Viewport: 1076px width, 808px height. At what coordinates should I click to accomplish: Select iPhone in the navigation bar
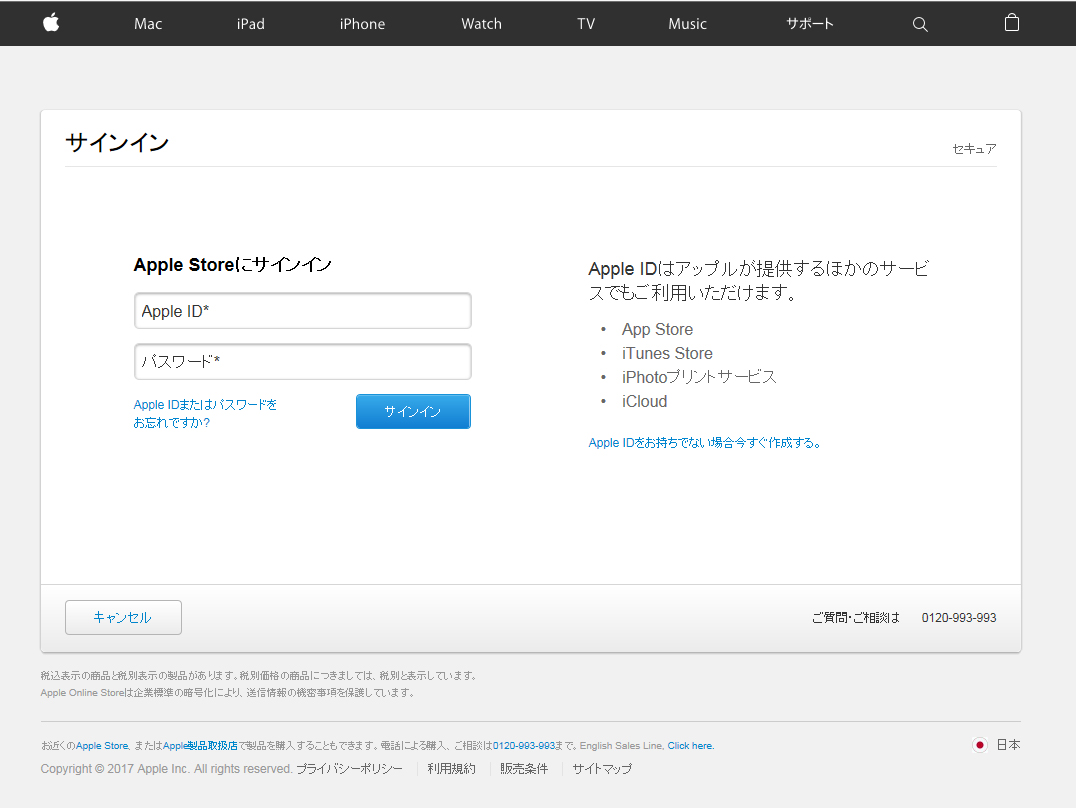(362, 24)
